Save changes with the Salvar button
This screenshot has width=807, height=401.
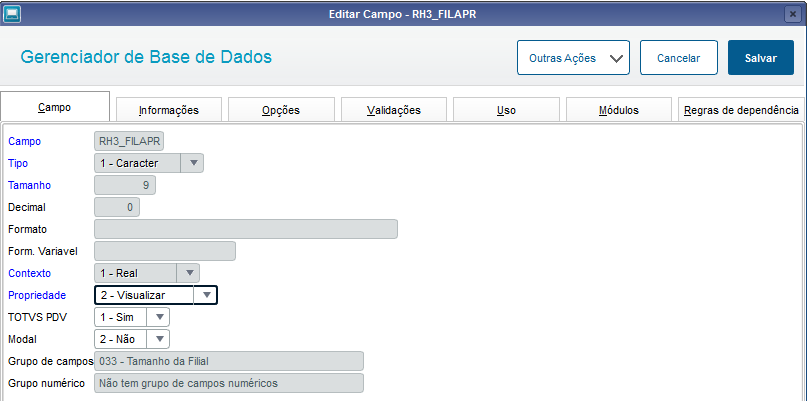coord(761,58)
